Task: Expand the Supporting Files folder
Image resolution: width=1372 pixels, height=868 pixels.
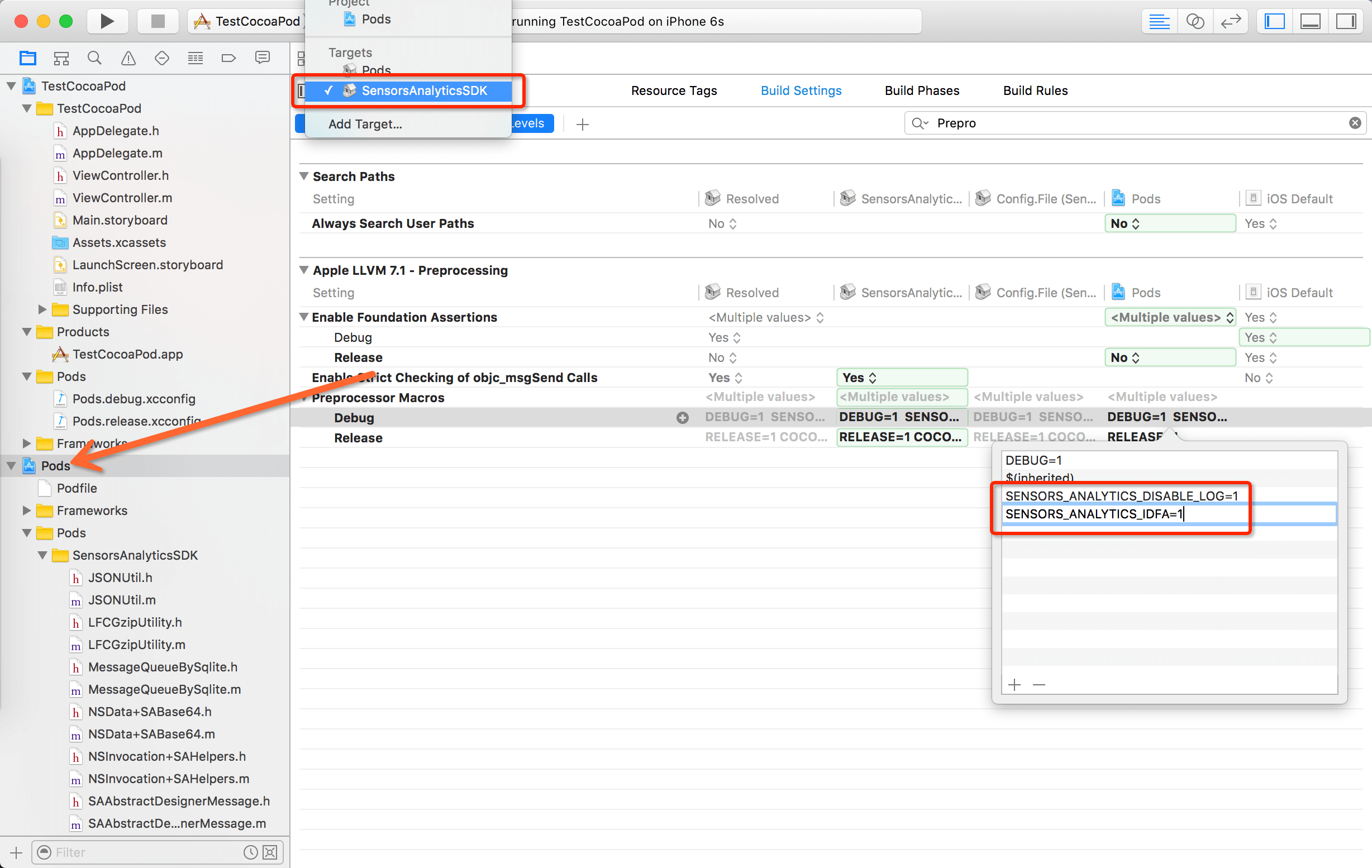Action: click(x=42, y=309)
